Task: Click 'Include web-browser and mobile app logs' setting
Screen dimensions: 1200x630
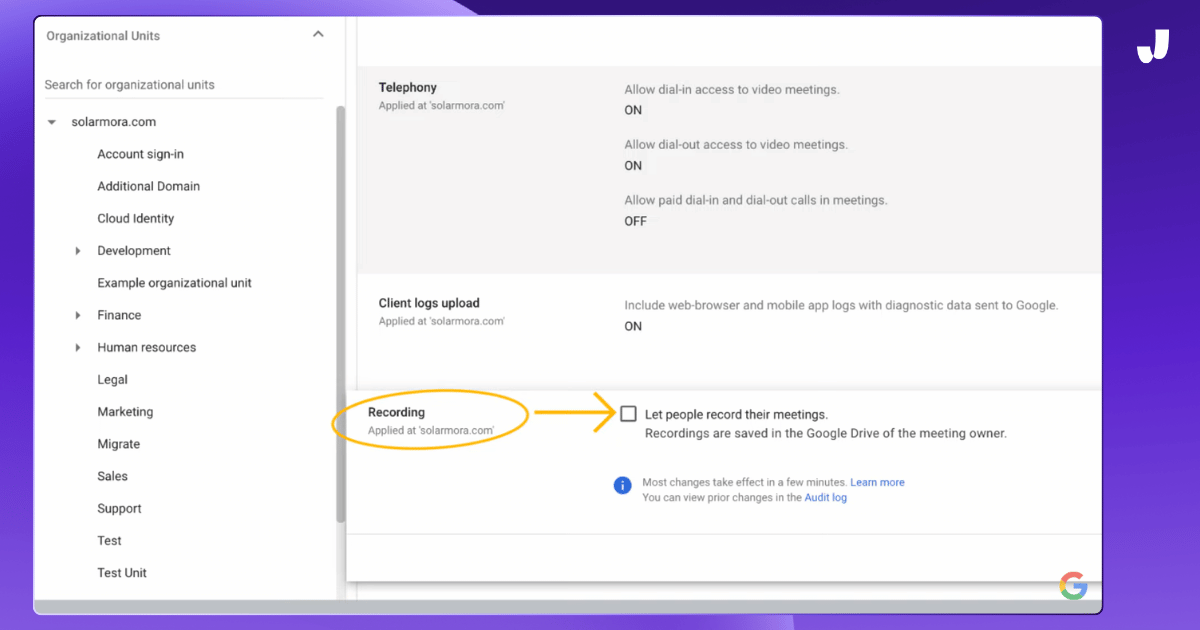Action: pyautogui.click(x=841, y=305)
